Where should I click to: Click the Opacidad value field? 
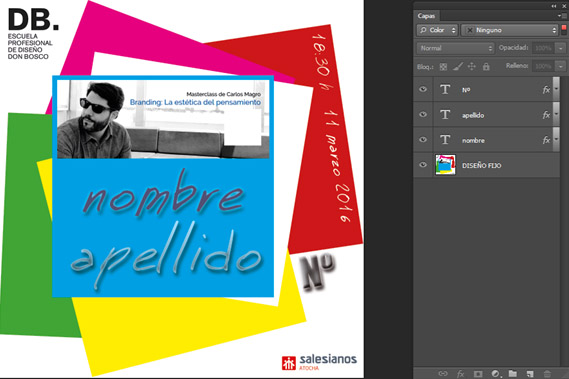(543, 48)
